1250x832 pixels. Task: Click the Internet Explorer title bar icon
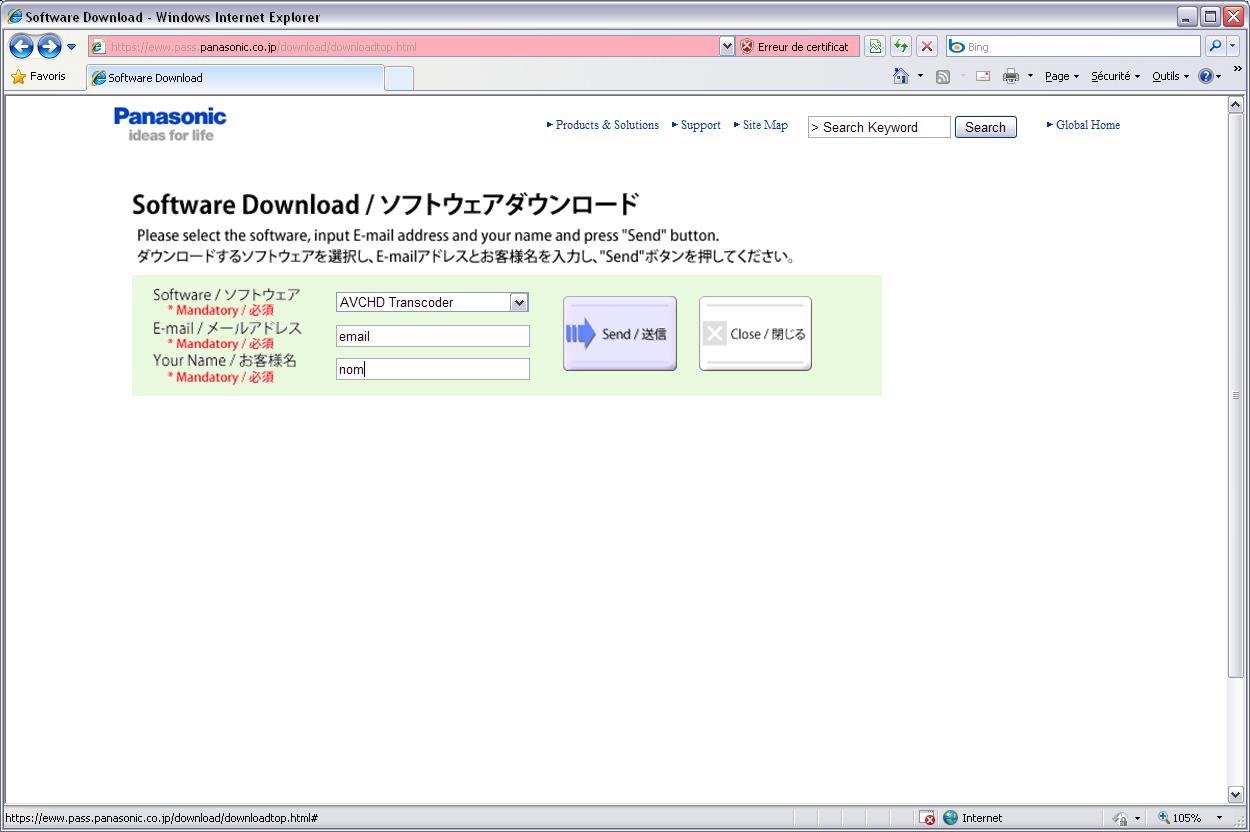pyautogui.click(x=15, y=17)
